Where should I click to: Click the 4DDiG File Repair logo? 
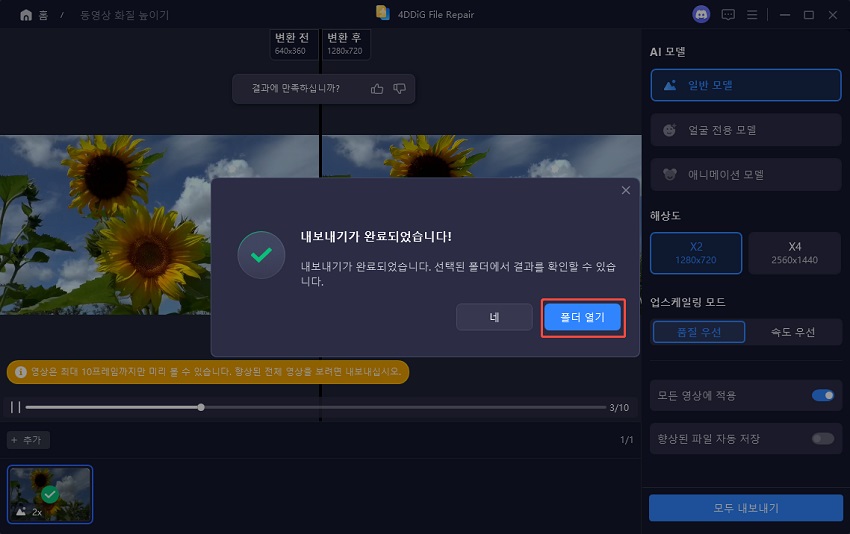coord(383,13)
